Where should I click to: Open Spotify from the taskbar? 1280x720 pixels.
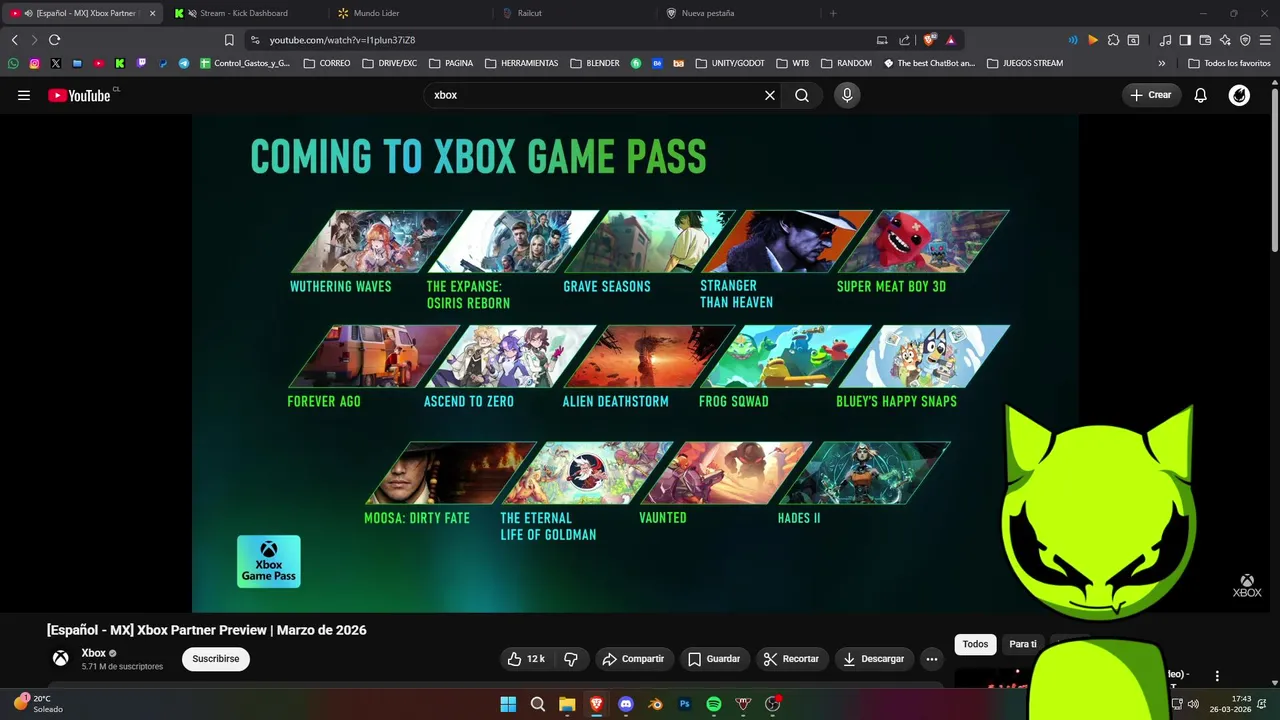[x=714, y=704]
